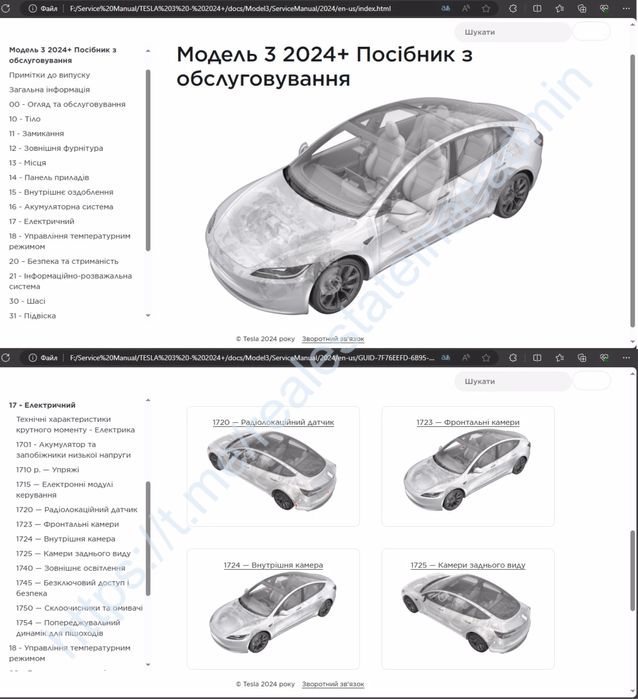Click the sidebar scroll-down arrow in the top window
Screen dimensions: 638x699
[x=148, y=316]
